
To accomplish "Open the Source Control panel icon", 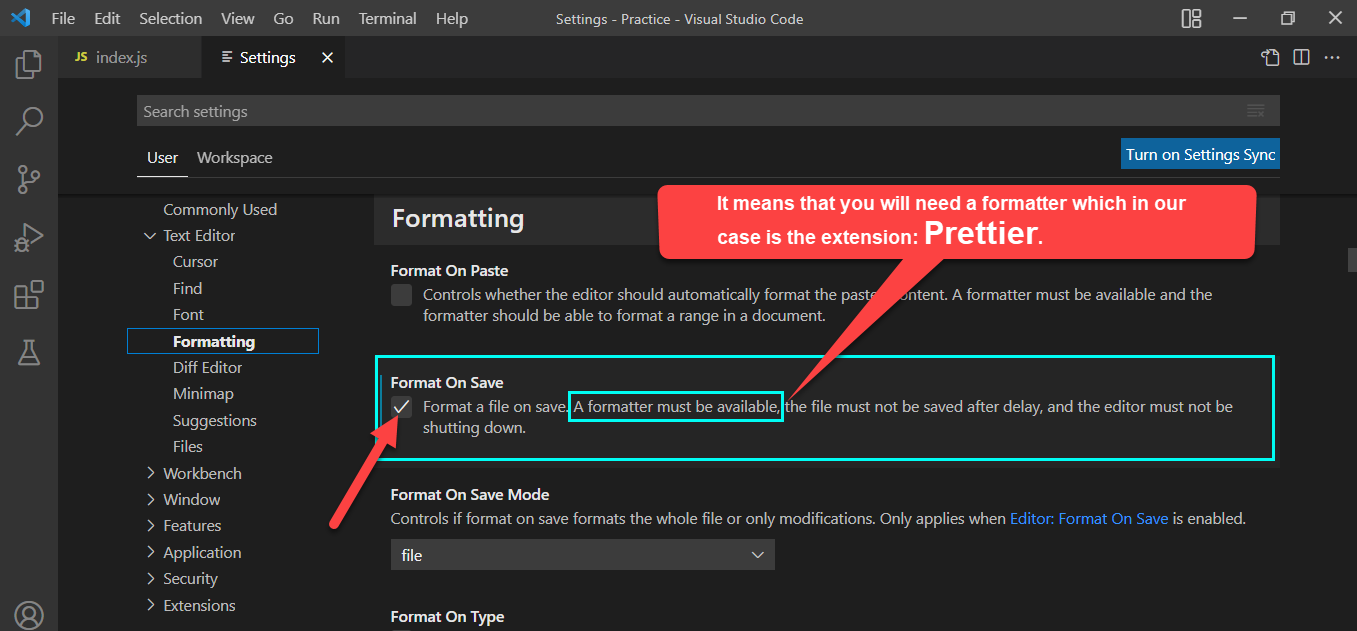I will click(x=28, y=178).
